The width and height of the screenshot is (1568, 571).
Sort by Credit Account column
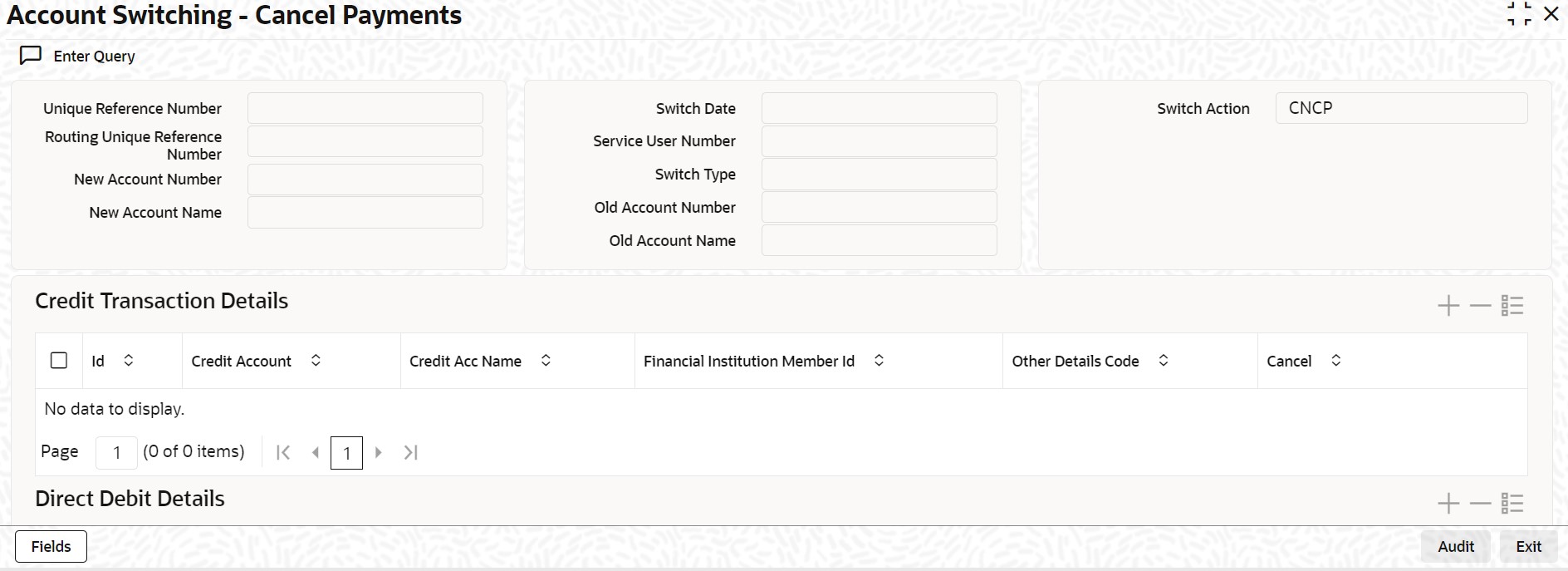tap(316, 361)
